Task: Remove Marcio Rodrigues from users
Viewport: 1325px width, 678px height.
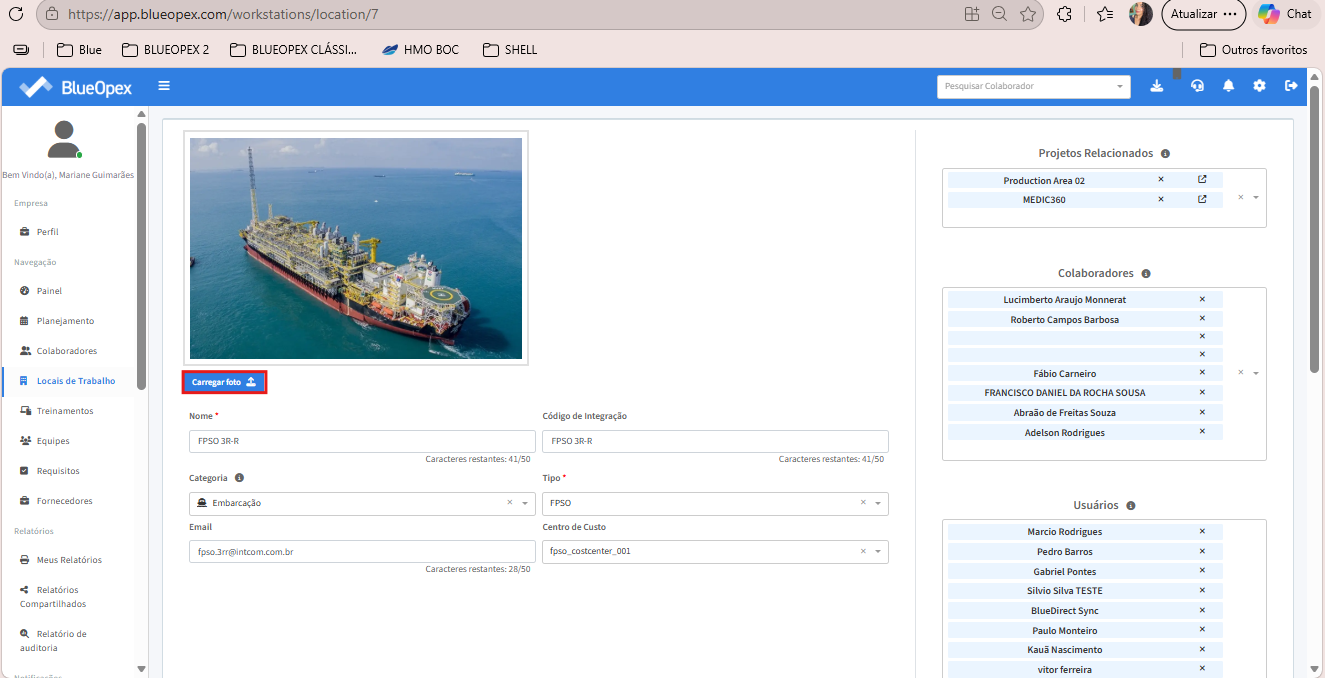Action: tap(1202, 531)
